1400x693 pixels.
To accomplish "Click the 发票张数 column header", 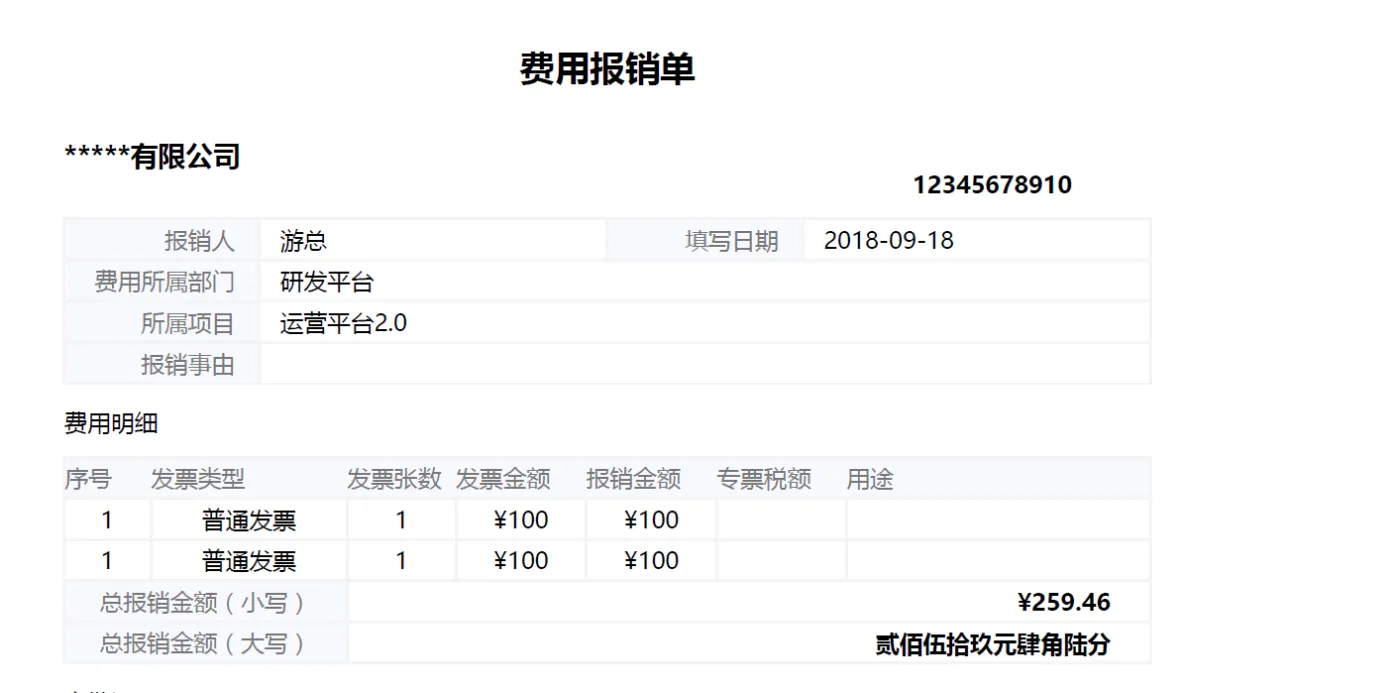I will tap(394, 480).
